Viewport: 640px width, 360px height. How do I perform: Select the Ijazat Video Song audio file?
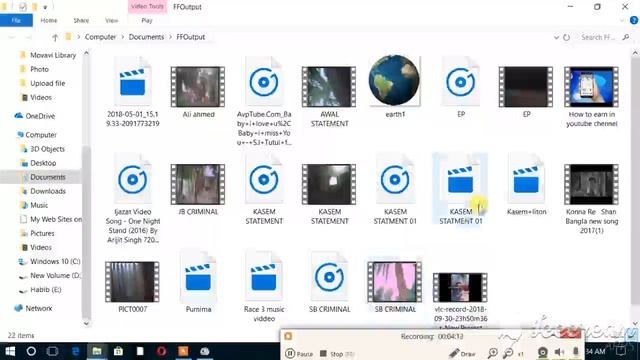click(133, 179)
